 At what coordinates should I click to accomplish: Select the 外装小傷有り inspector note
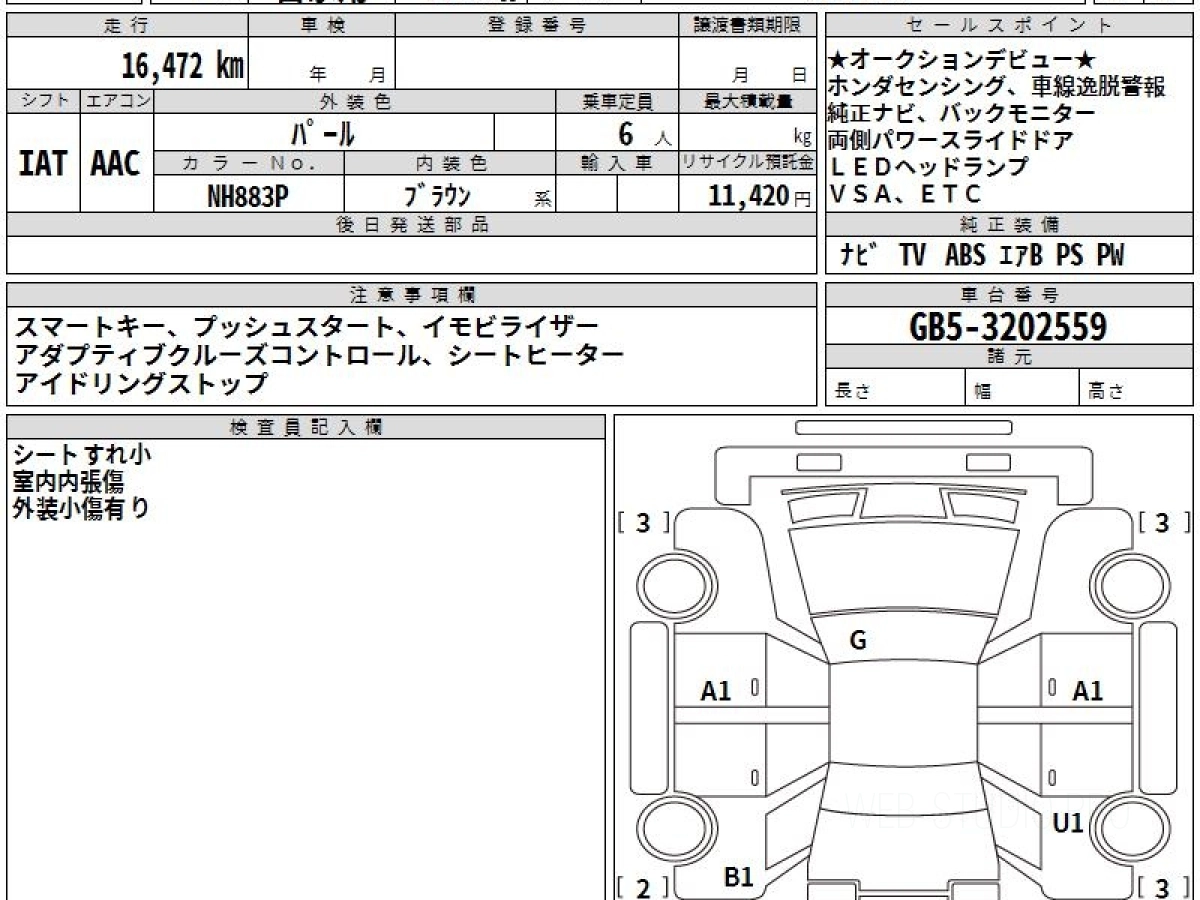coord(83,508)
